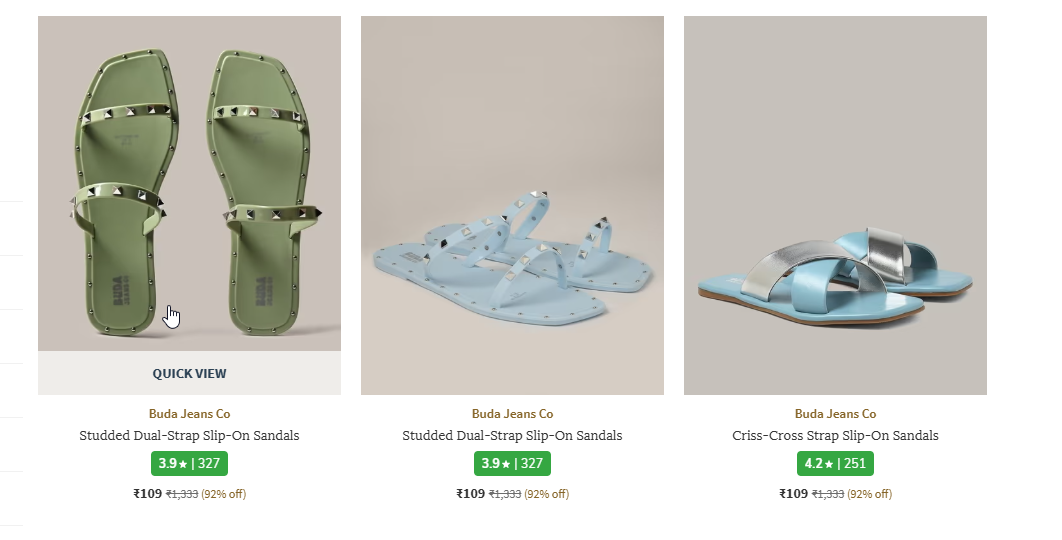Click the 4.2 star 251 rating badge
The image size is (1062, 540).
point(835,463)
